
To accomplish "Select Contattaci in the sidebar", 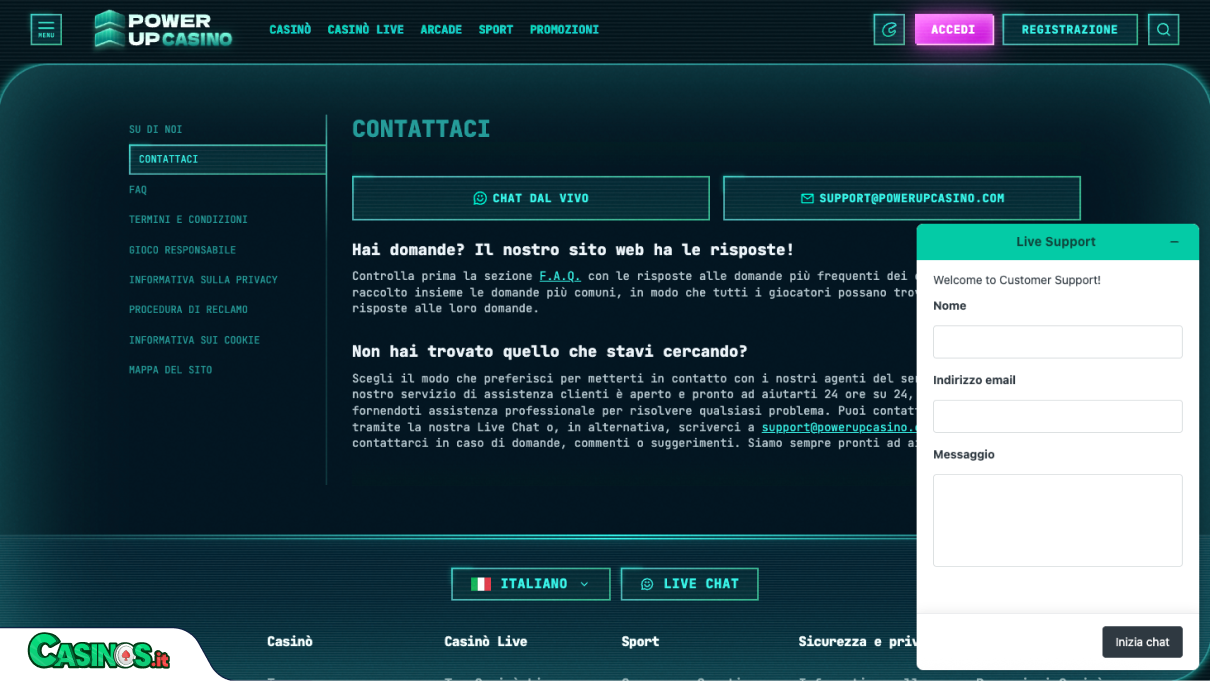I will pos(227,160).
